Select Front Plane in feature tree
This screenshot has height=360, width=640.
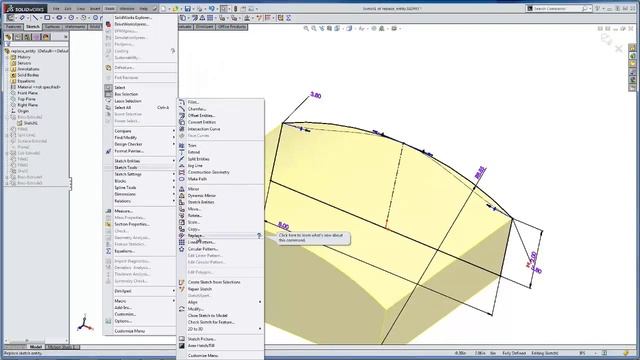coord(27,93)
